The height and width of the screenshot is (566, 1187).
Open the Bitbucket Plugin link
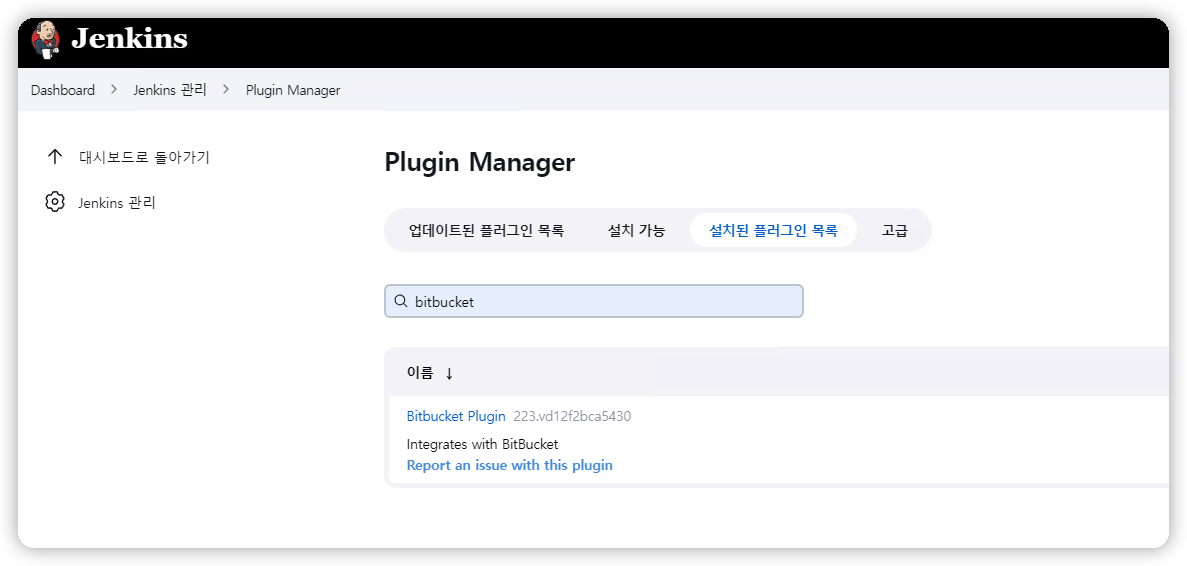coord(456,416)
